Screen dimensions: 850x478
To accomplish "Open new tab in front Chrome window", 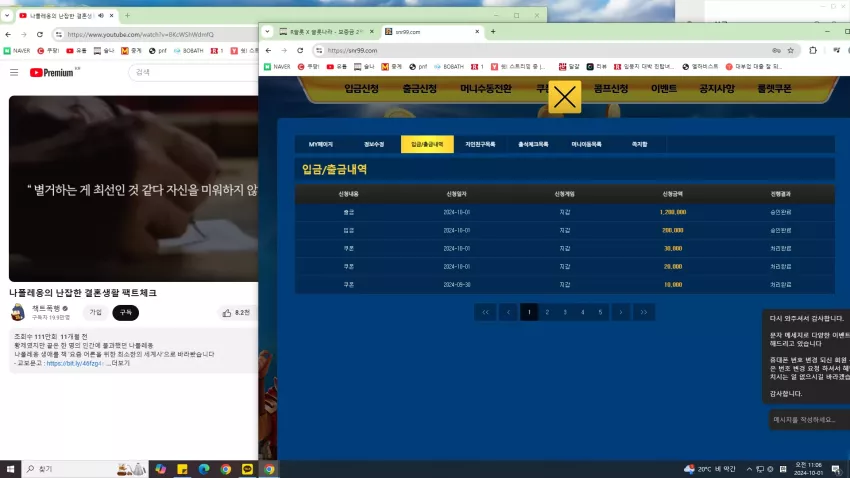I will [493, 31].
